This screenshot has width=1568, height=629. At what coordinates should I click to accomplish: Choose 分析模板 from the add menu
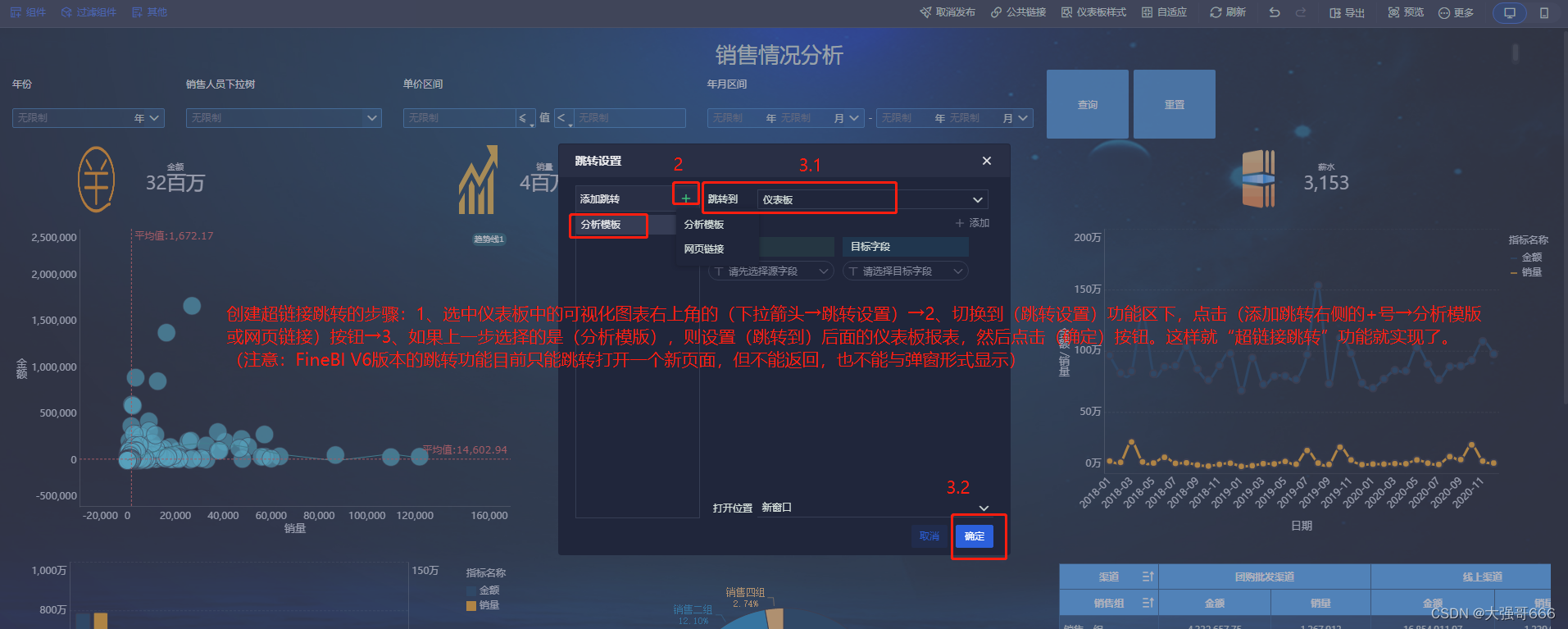(704, 225)
